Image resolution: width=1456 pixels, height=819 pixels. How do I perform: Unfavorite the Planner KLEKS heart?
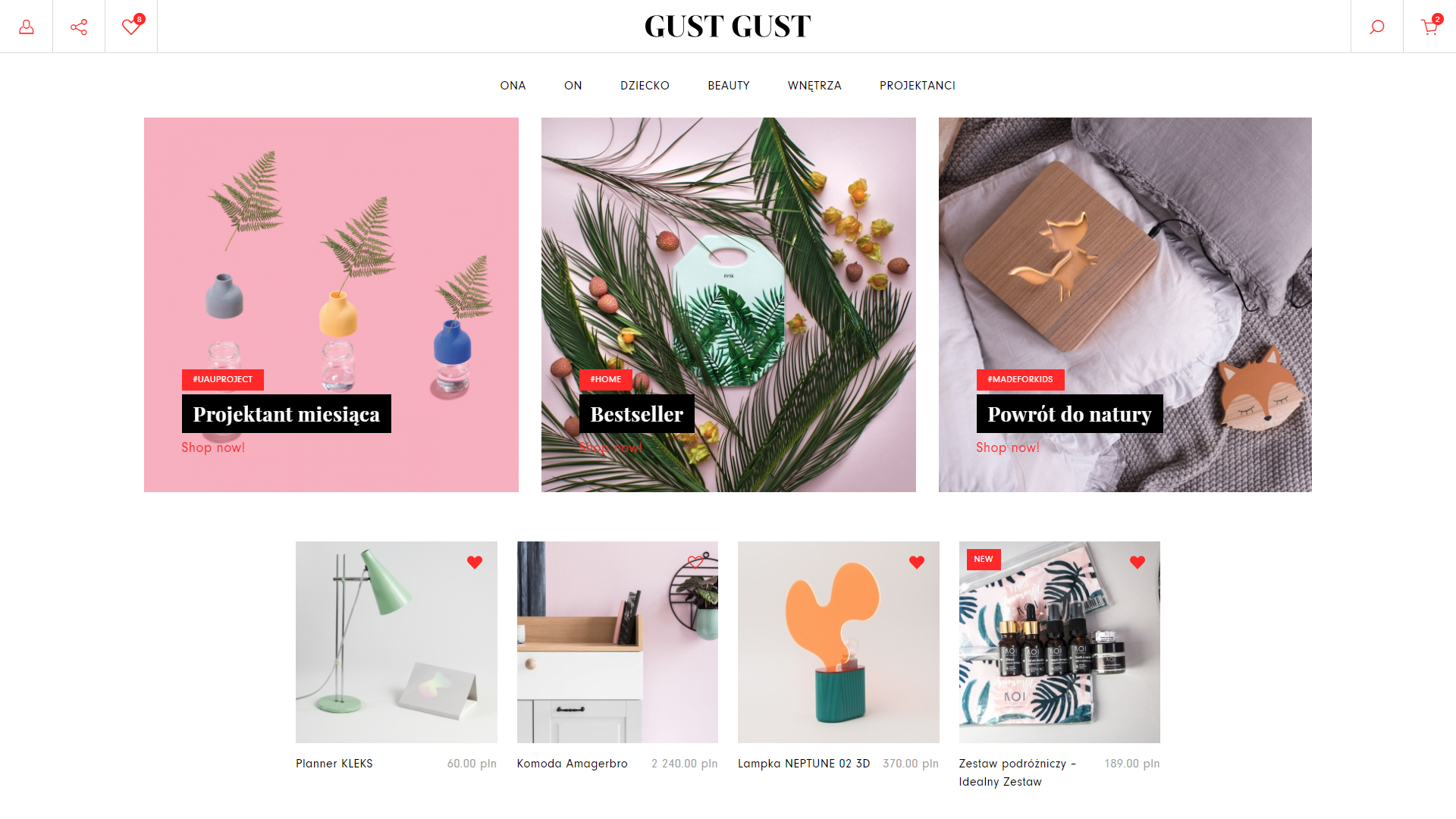coord(475,562)
